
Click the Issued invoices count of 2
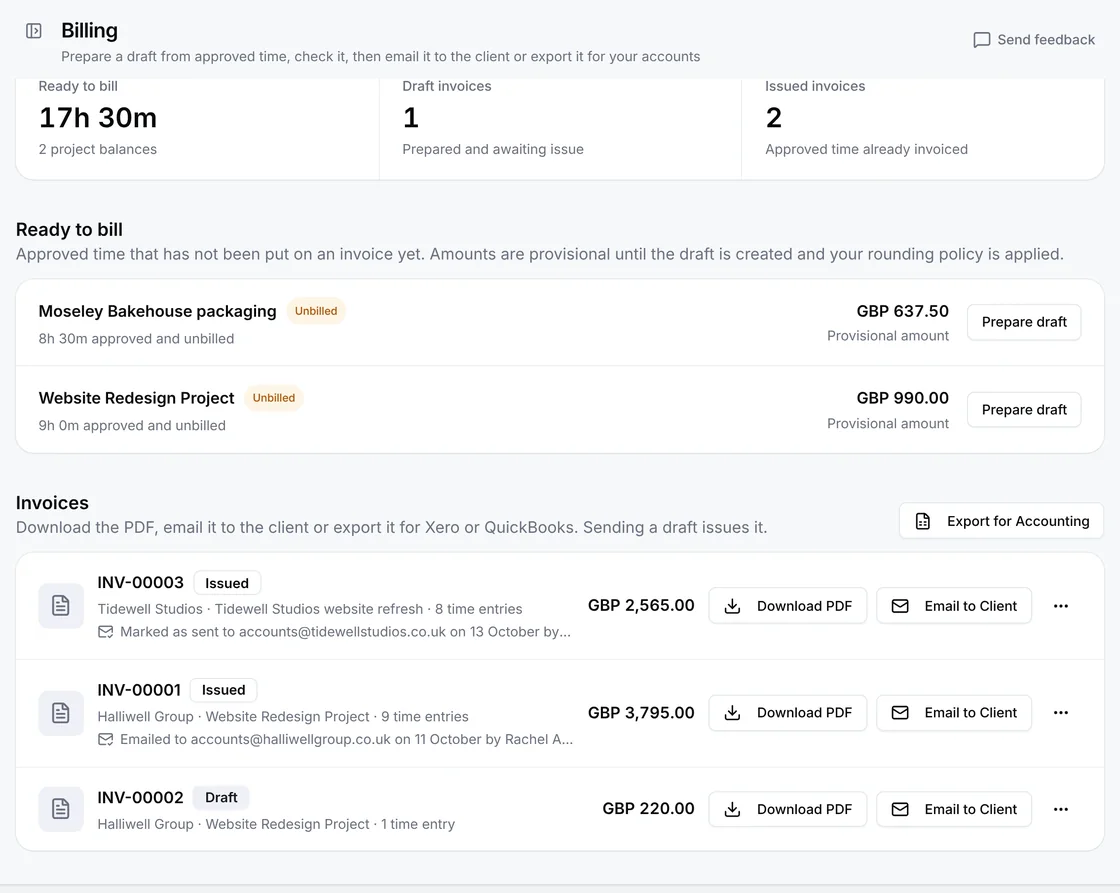[774, 118]
